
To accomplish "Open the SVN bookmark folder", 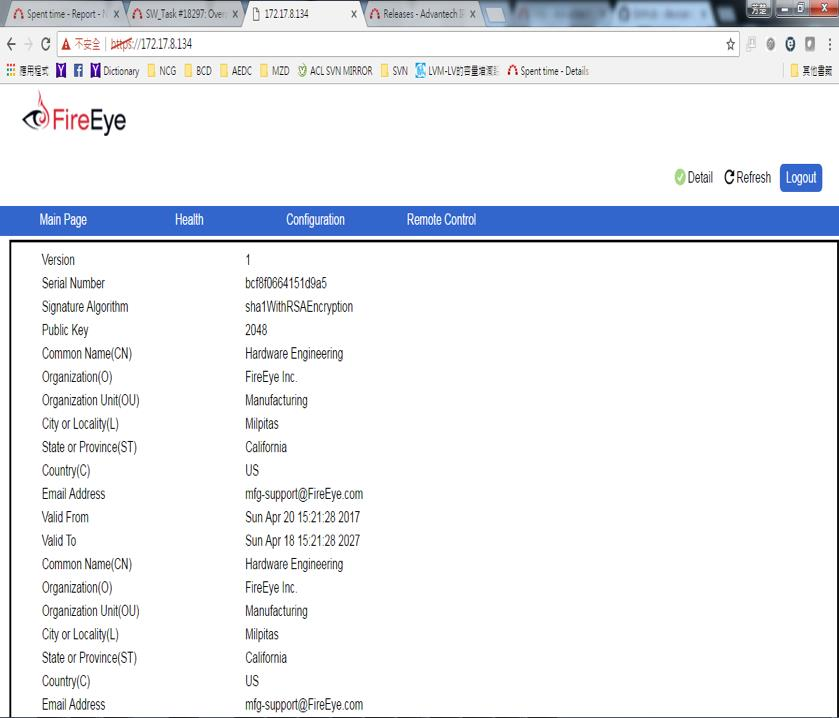I will click(x=394, y=71).
